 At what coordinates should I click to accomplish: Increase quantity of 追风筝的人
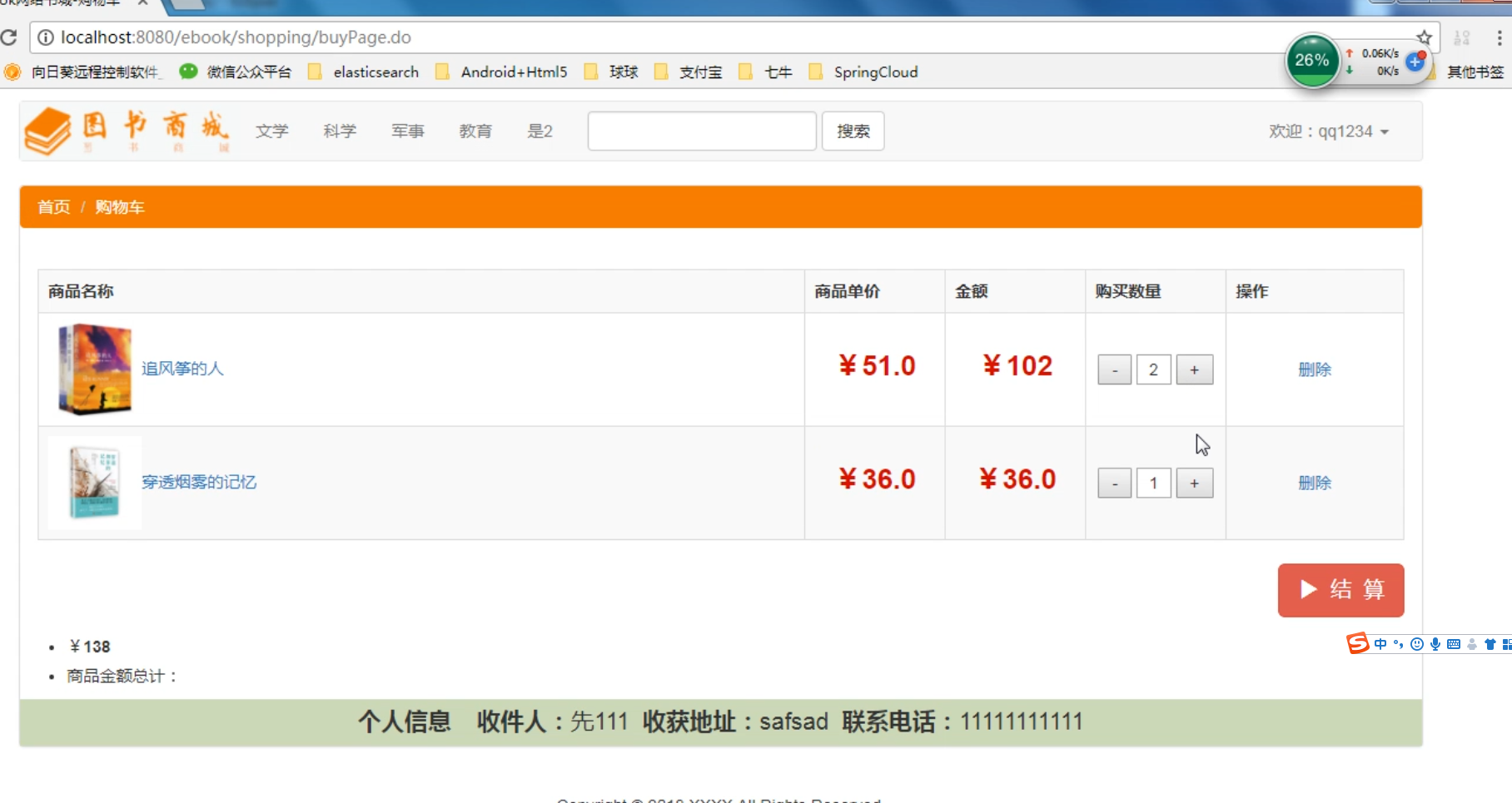(x=1194, y=369)
